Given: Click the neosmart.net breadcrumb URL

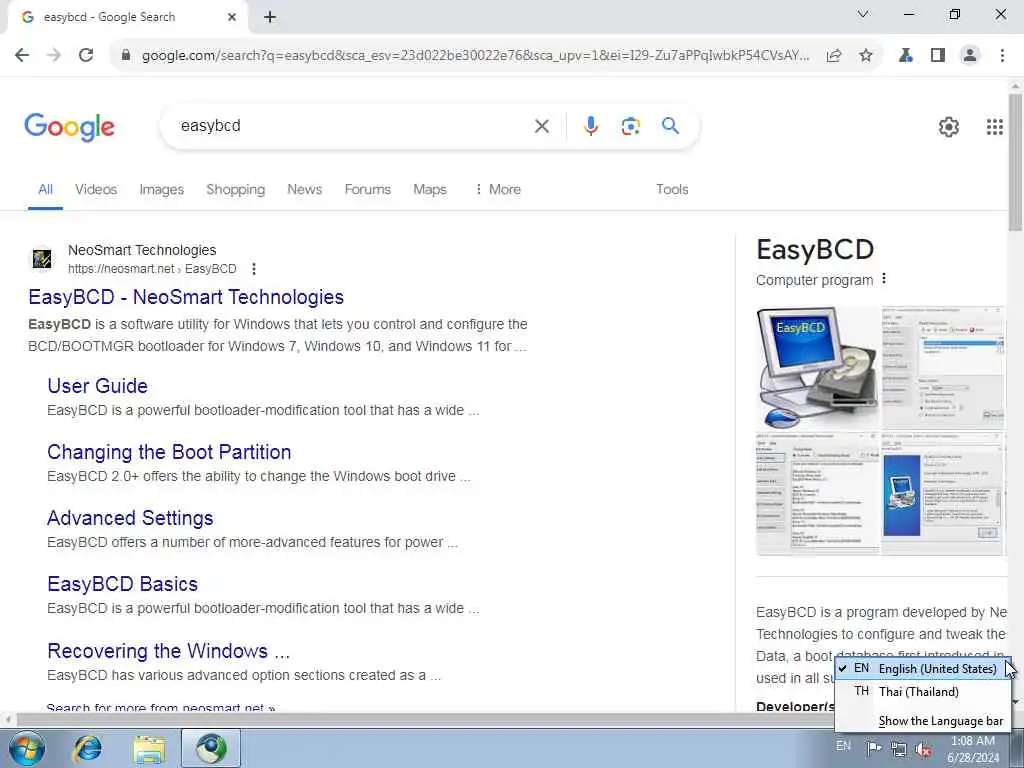Looking at the screenshot, I should pyautogui.click(x=152, y=268).
